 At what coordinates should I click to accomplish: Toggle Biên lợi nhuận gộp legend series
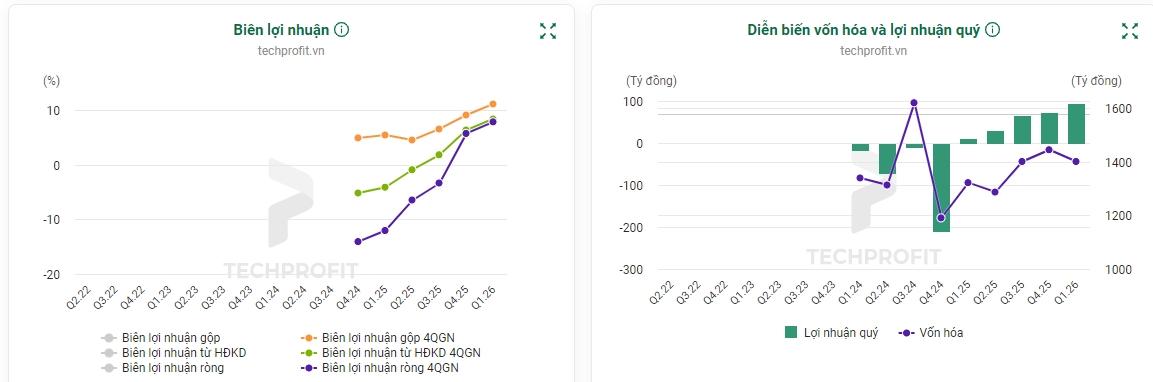pyautogui.click(x=160, y=338)
